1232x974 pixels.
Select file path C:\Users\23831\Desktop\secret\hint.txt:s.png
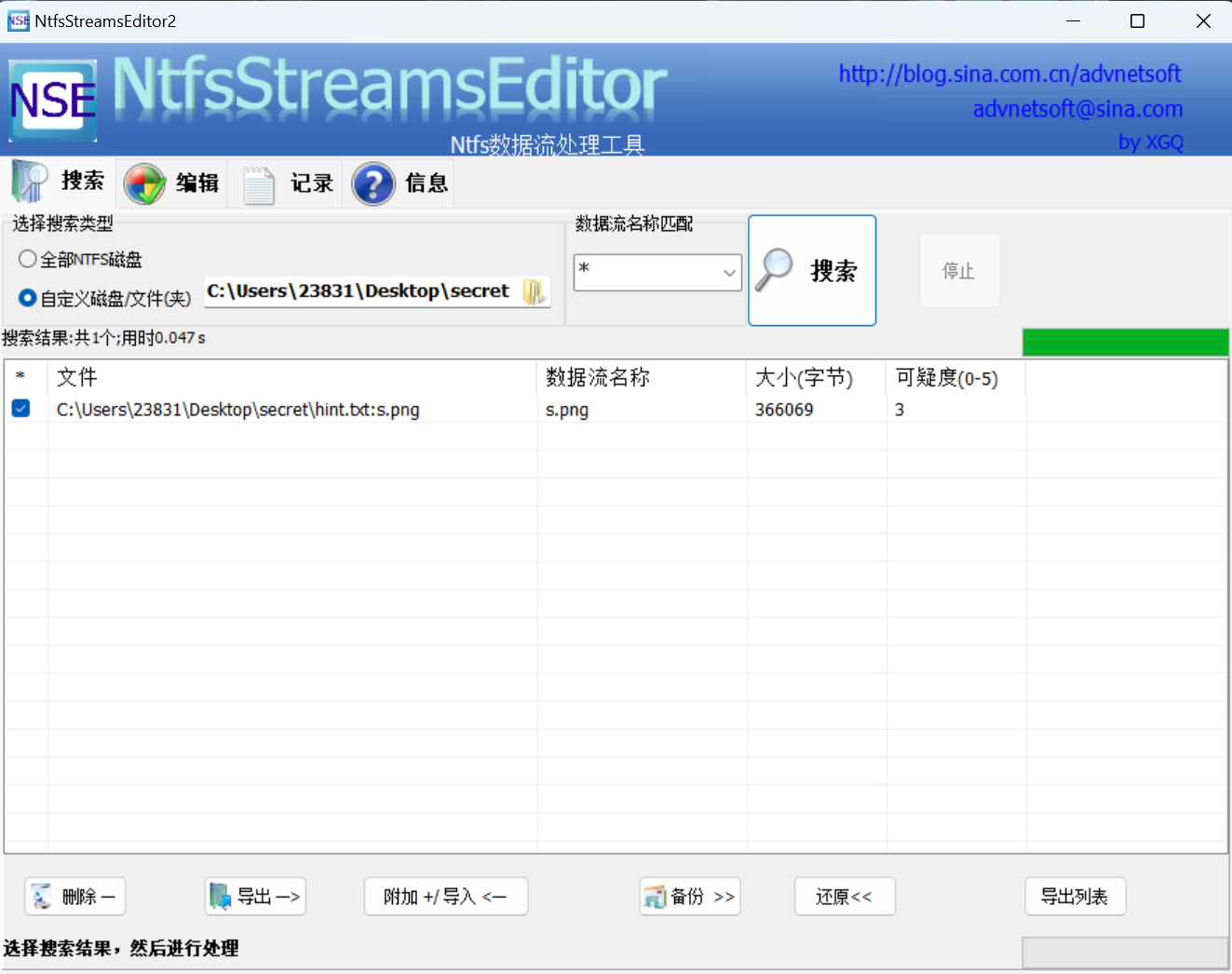click(238, 410)
